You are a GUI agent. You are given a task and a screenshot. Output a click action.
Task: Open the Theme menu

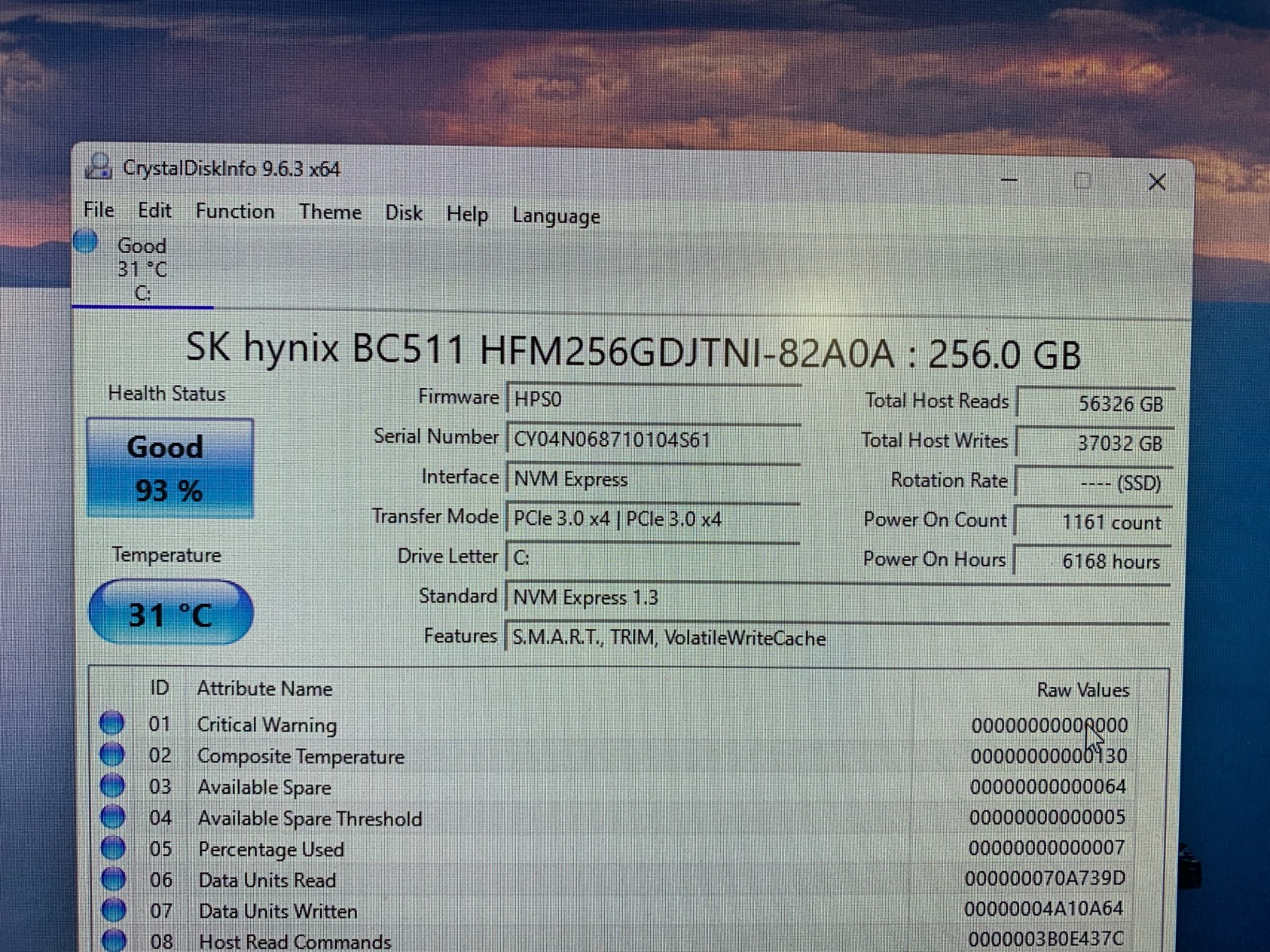pyautogui.click(x=330, y=212)
